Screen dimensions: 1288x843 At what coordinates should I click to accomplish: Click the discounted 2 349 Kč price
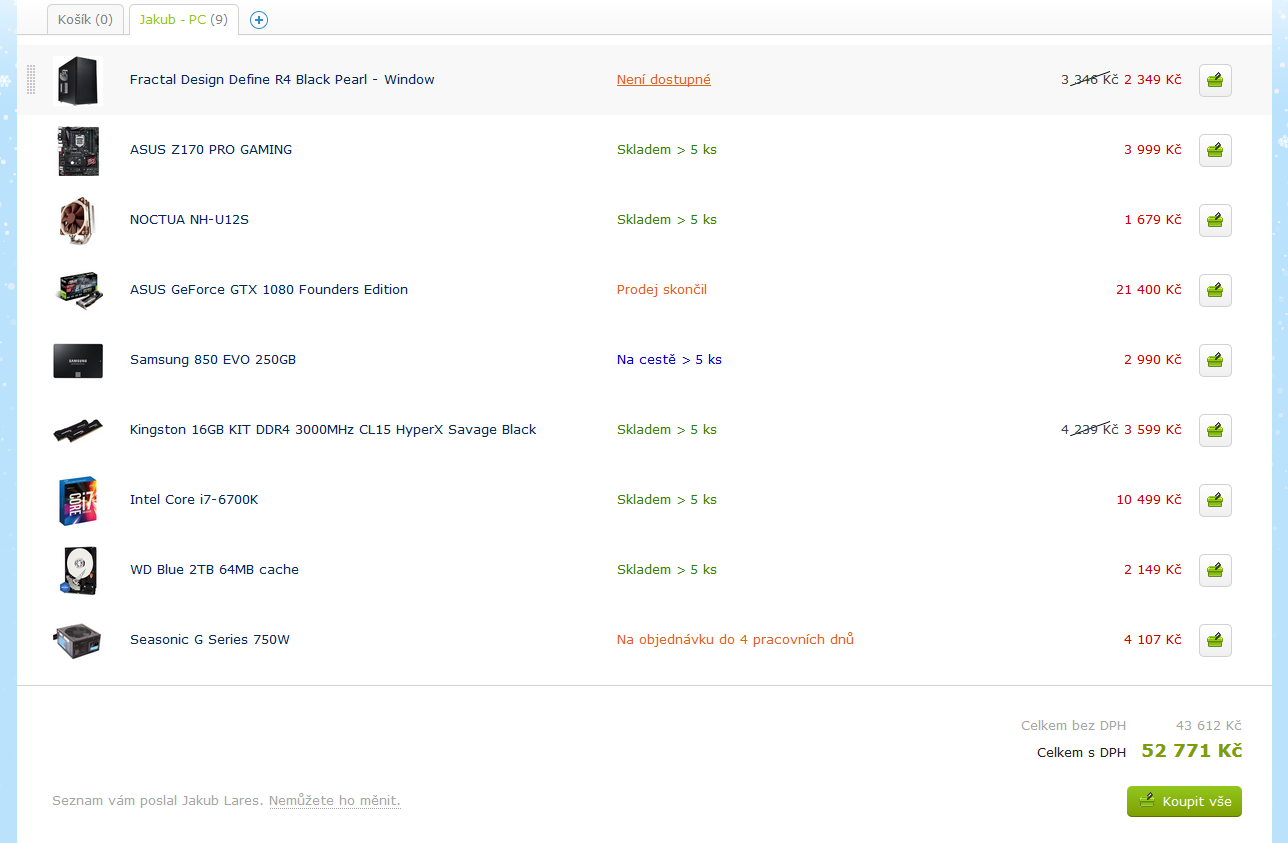point(1153,80)
